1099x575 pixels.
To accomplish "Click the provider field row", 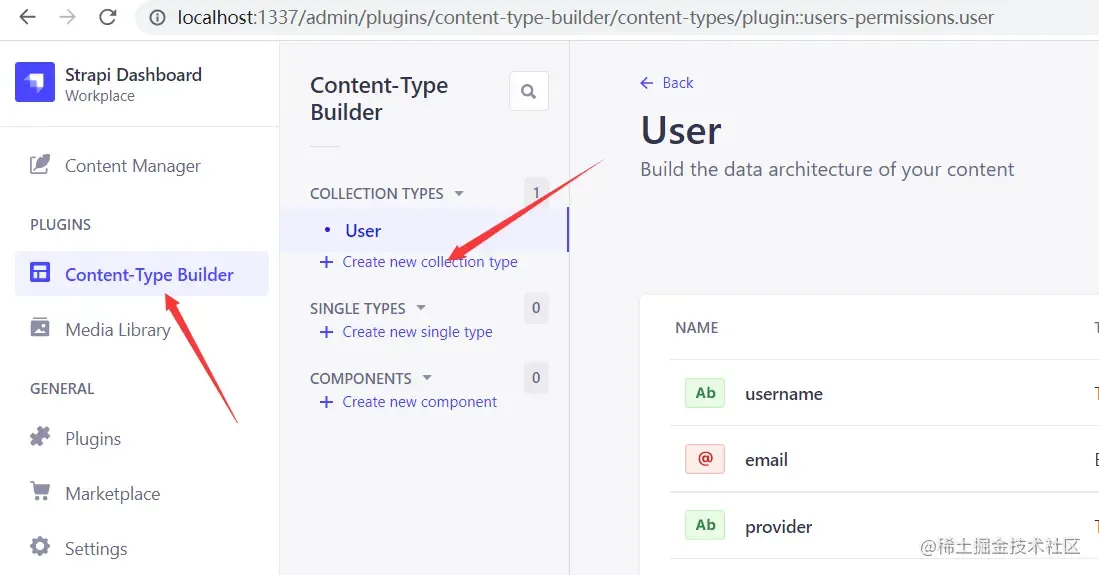I will coord(885,525).
